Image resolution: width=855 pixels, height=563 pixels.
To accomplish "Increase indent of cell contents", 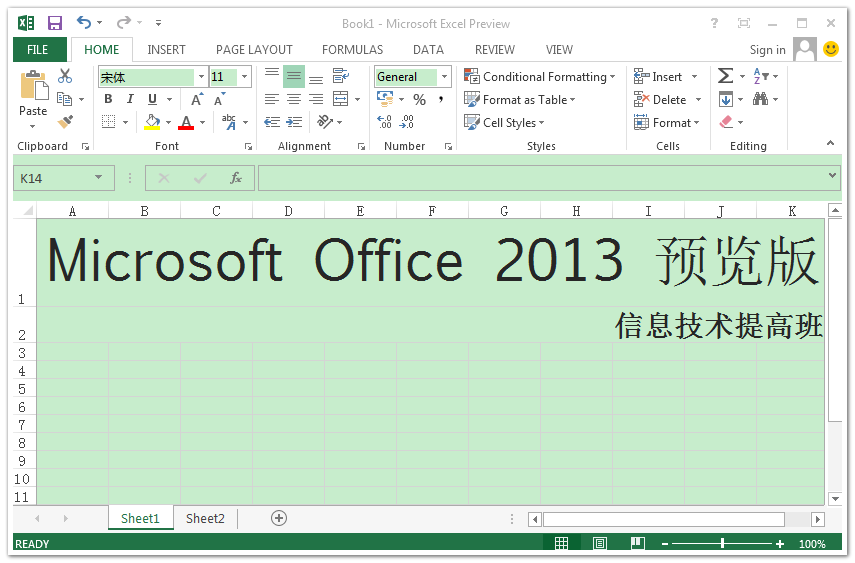I will click(294, 122).
